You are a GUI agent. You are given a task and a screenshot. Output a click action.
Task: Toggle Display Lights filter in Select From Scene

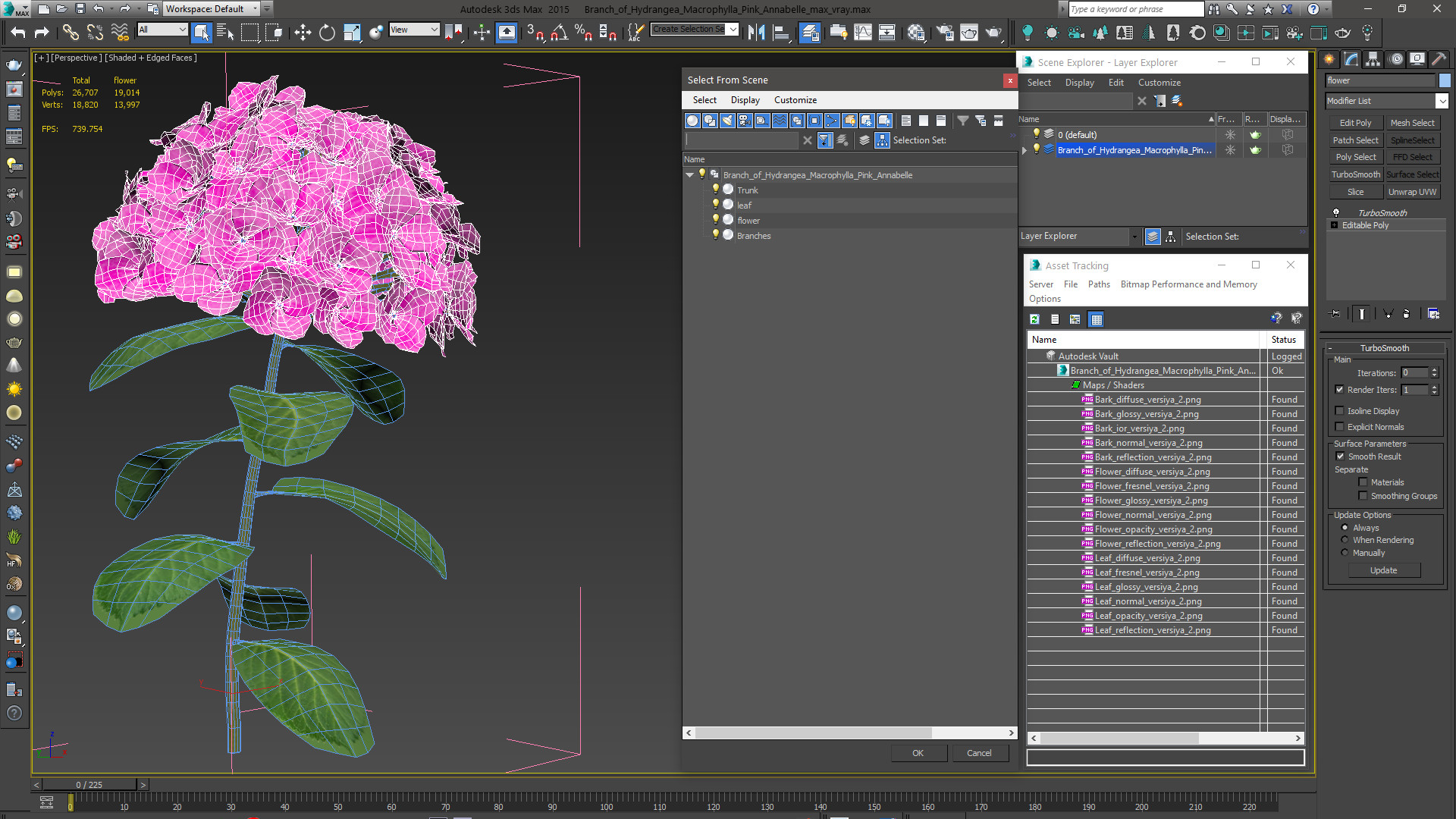pyautogui.click(x=727, y=121)
